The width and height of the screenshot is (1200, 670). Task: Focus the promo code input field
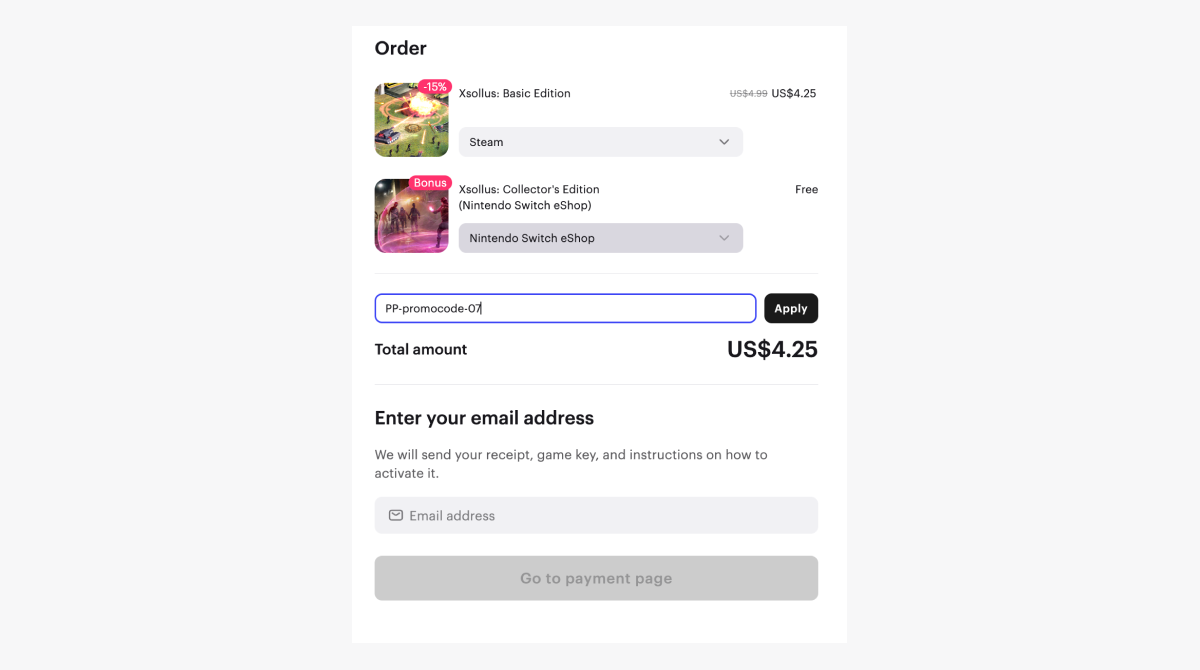pyautogui.click(x=565, y=308)
